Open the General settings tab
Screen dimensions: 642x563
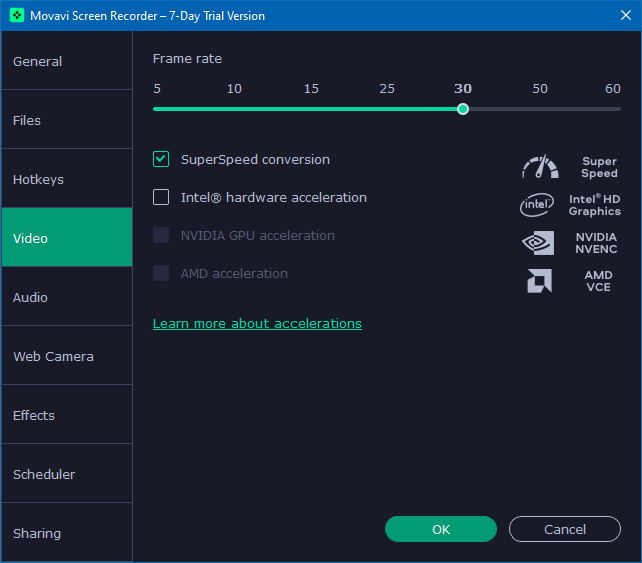tap(66, 61)
